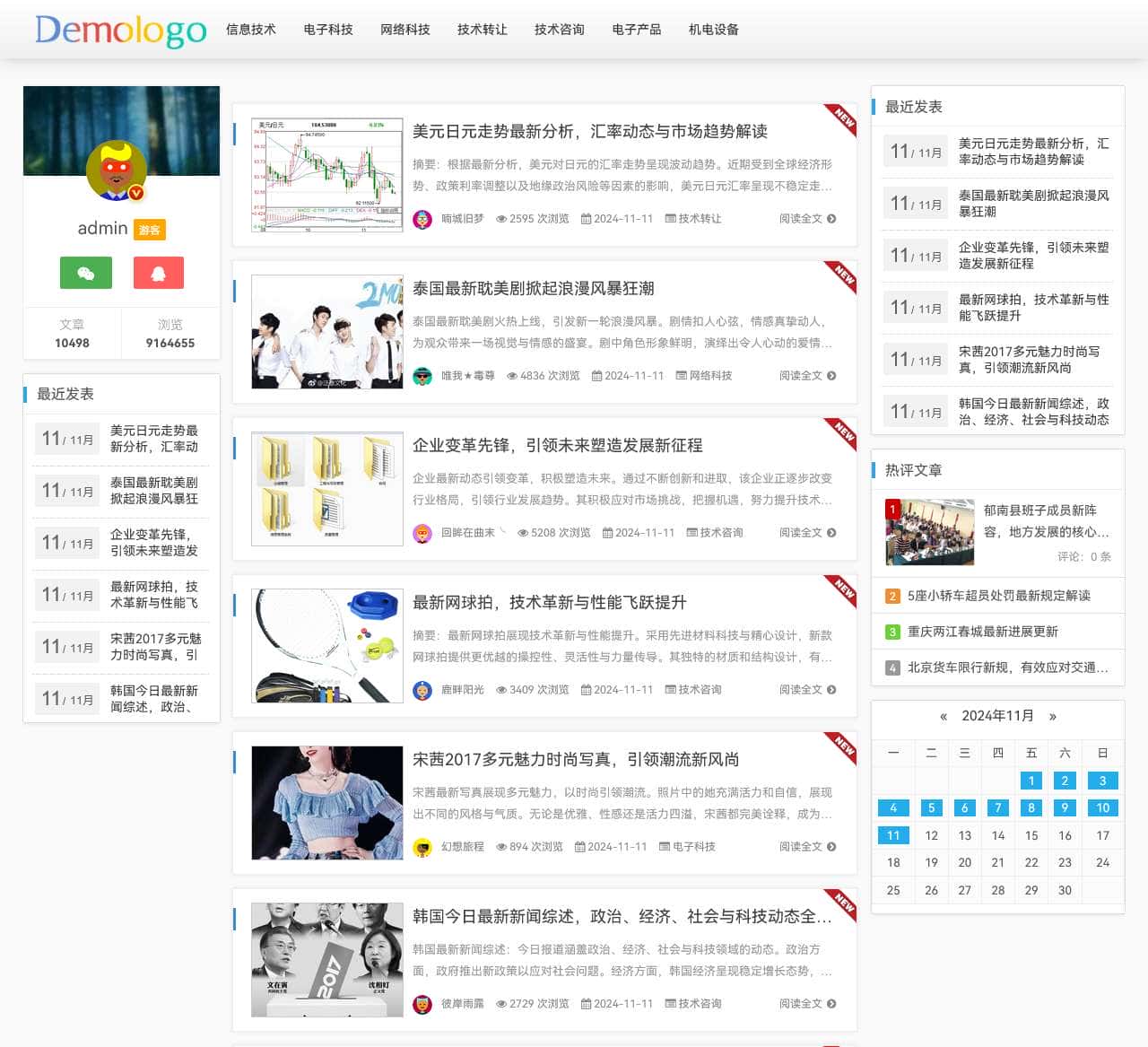Go to next month with the » calendar arrow

1052,717
